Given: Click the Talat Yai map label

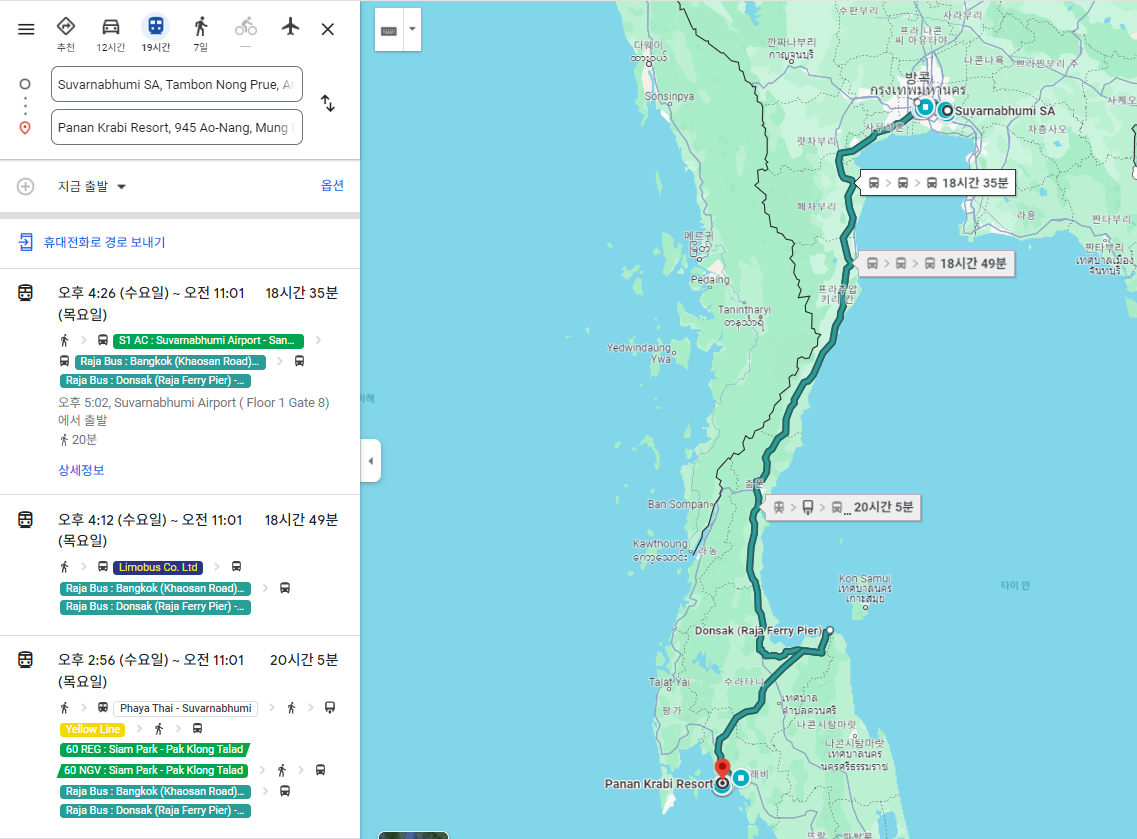Looking at the screenshot, I should click(x=669, y=682).
